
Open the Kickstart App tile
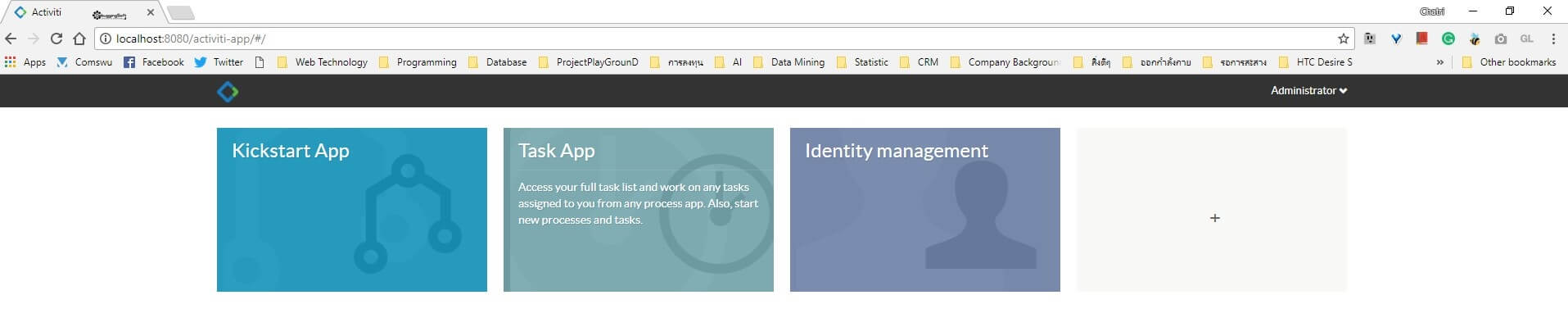tap(351, 210)
